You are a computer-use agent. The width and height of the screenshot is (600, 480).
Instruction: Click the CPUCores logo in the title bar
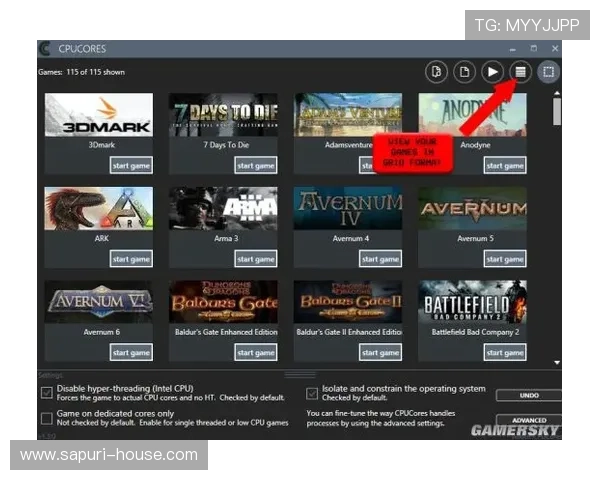click(45, 48)
